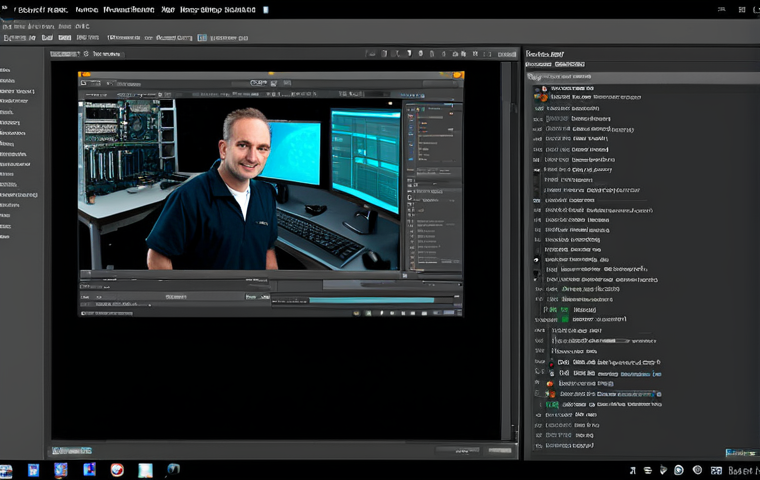Click the orange icon at preview window's top-right

[x=458, y=75]
